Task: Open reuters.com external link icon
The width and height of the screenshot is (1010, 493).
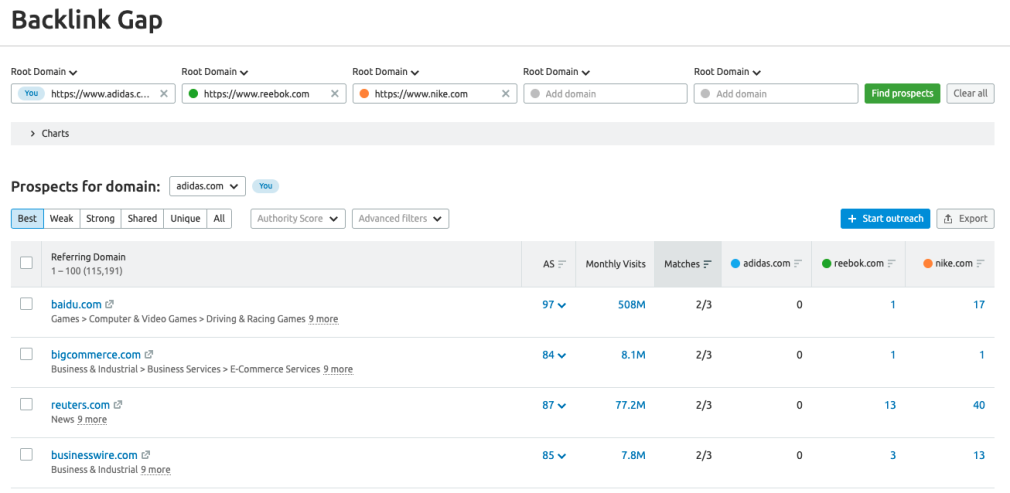Action: point(118,405)
